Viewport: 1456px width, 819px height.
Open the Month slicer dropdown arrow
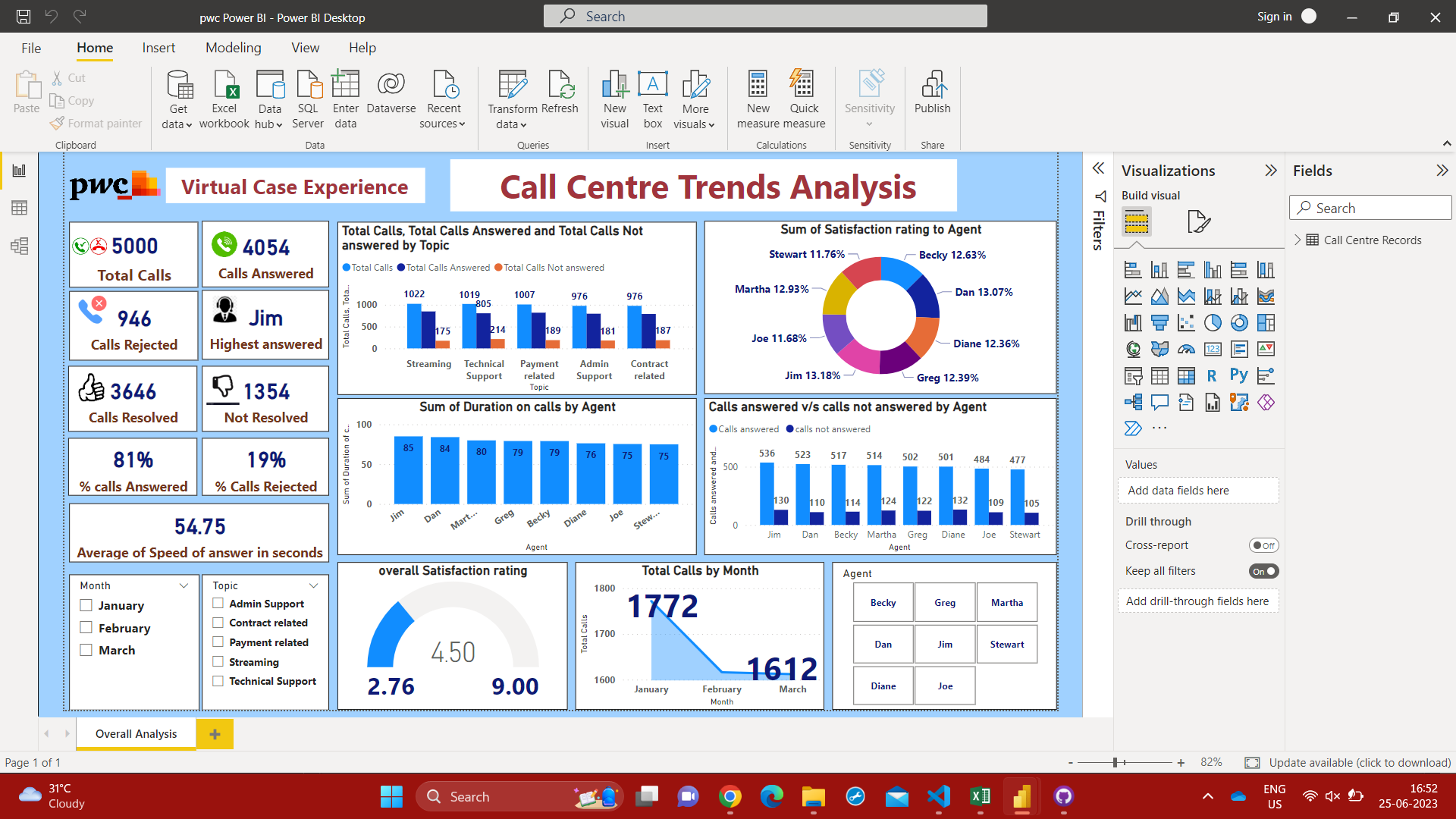(184, 585)
